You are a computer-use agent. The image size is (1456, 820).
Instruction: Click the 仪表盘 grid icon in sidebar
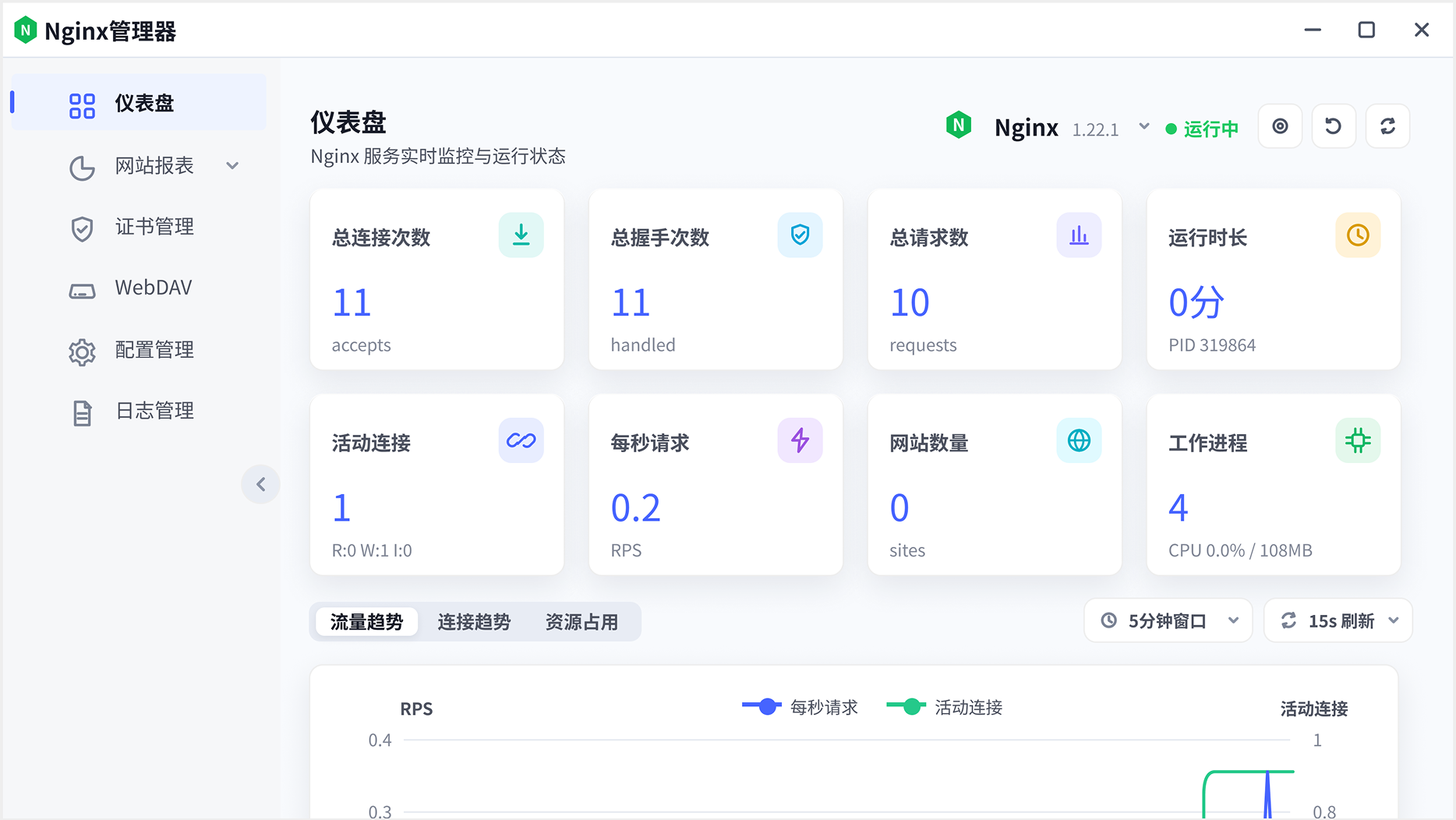[82, 105]
